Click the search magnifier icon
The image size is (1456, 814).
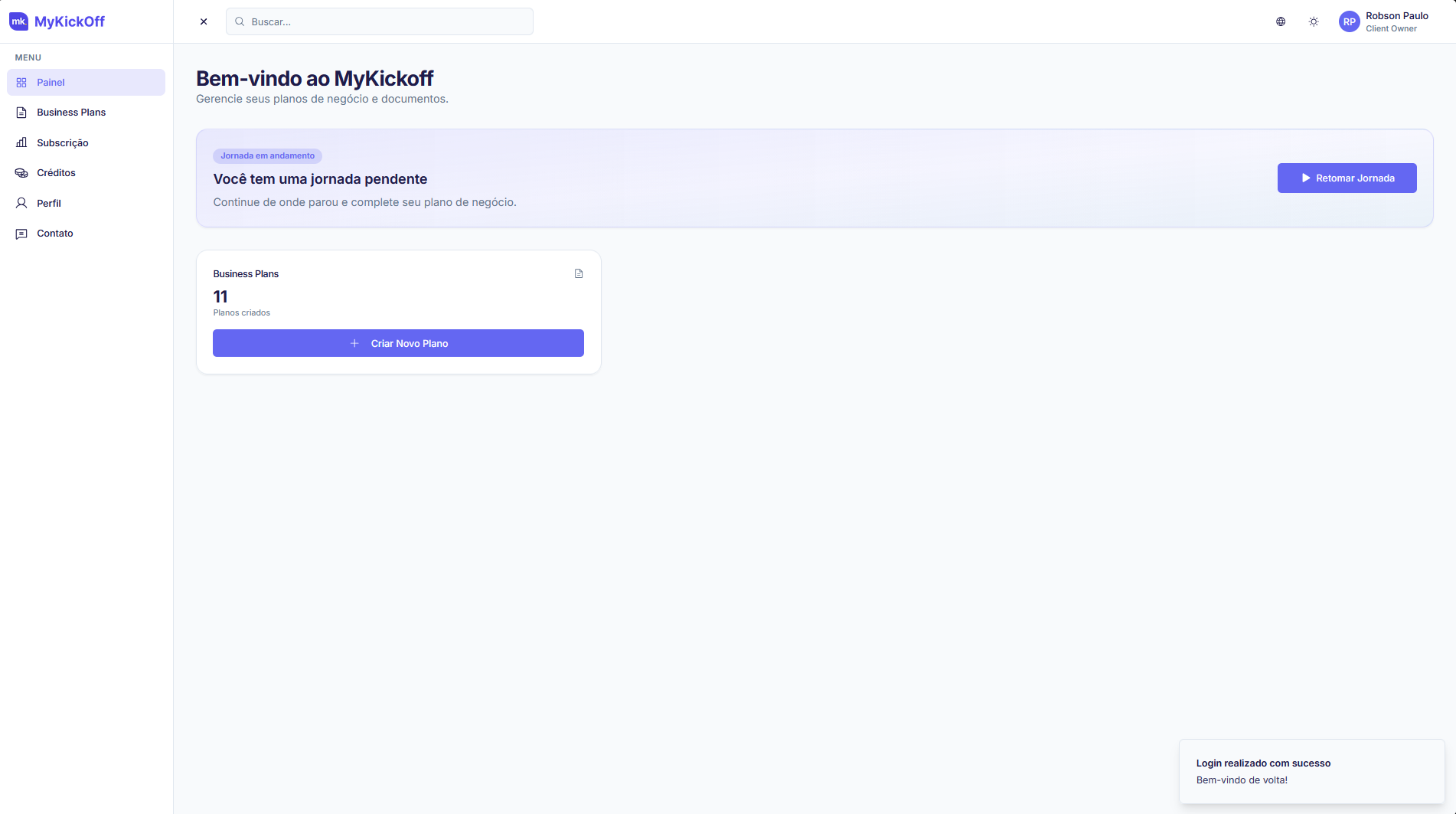tap(240, 21)
